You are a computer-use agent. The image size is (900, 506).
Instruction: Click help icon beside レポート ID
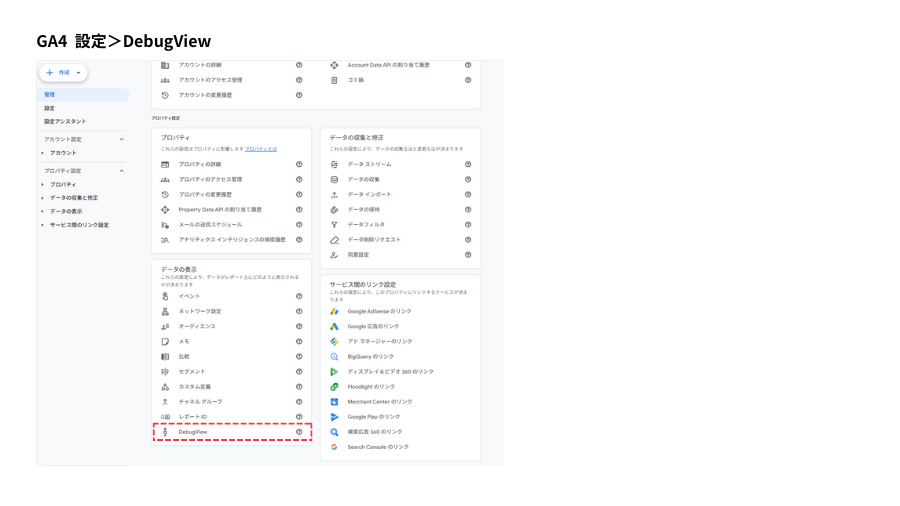pyautogui.click(x=299, y=417)
